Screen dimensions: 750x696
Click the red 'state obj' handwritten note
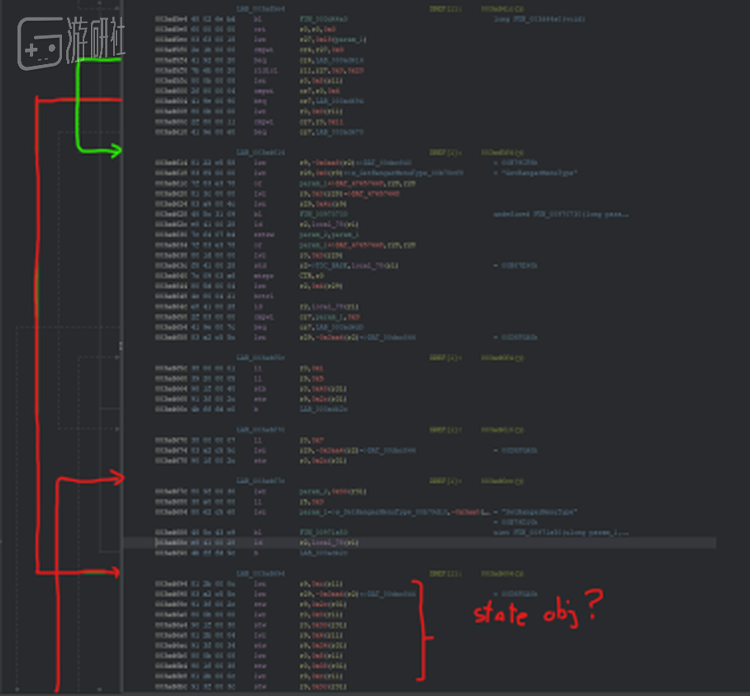pyautogui.click(x=526, y=613)
